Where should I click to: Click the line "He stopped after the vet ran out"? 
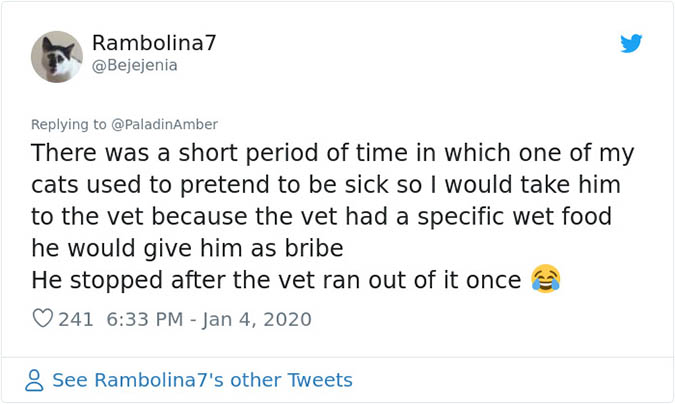[275, 280]
